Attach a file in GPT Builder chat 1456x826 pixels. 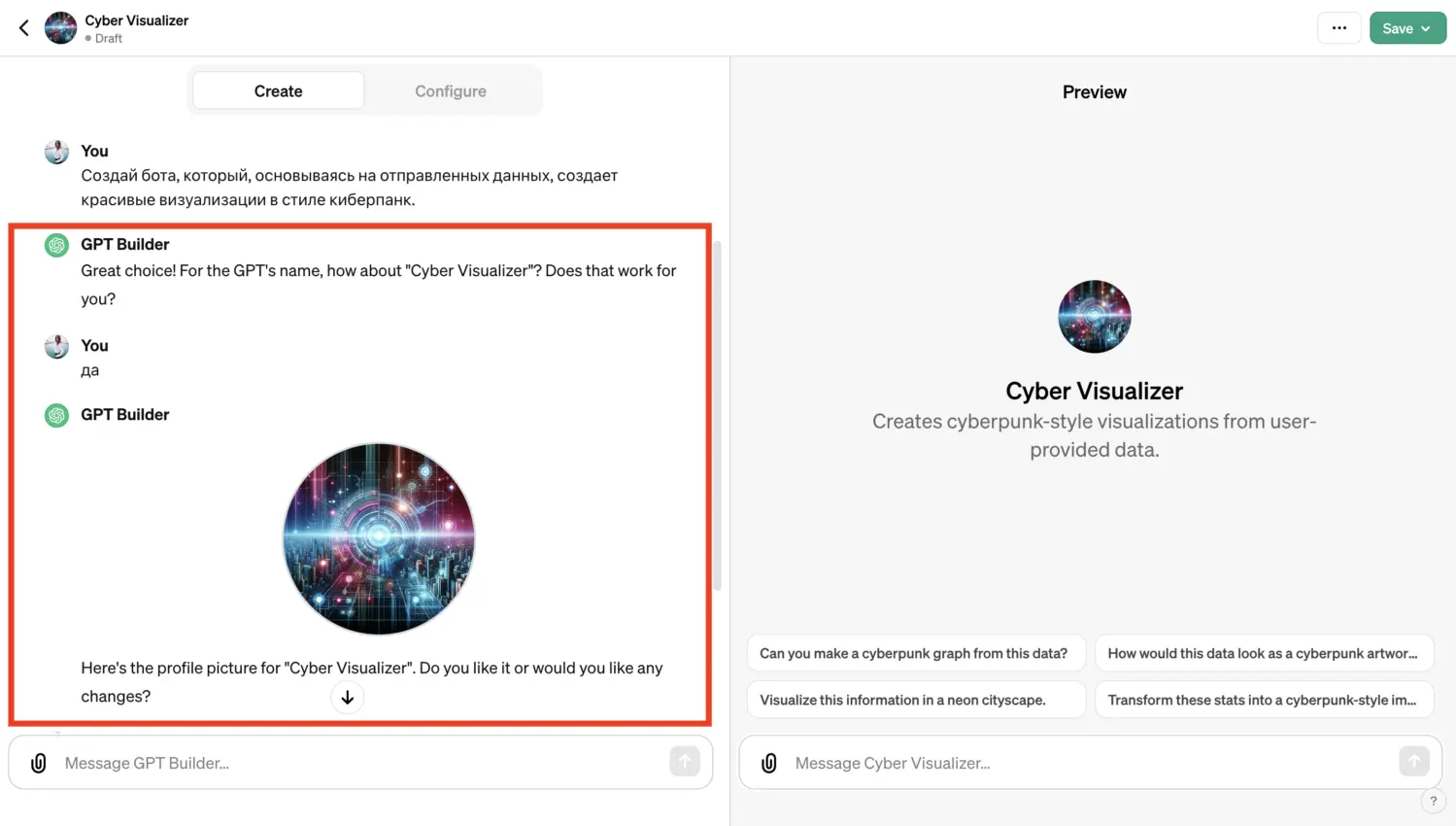click(x=39, y=763)
